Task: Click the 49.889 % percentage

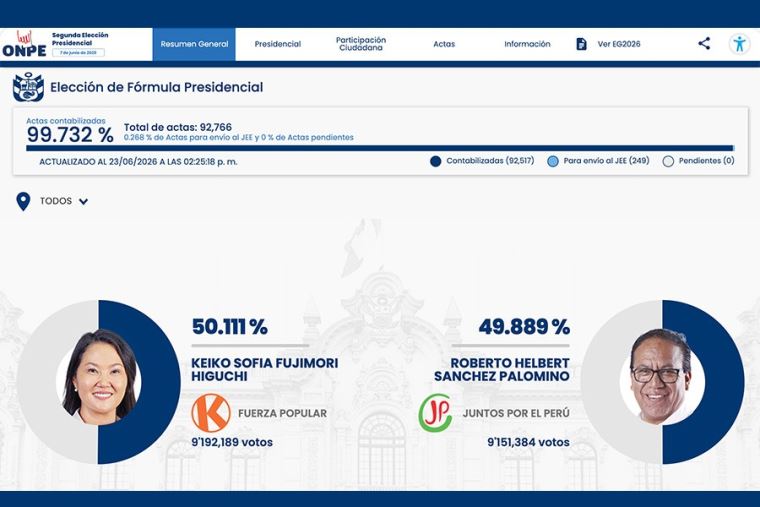Action: [x=524, y=327]
